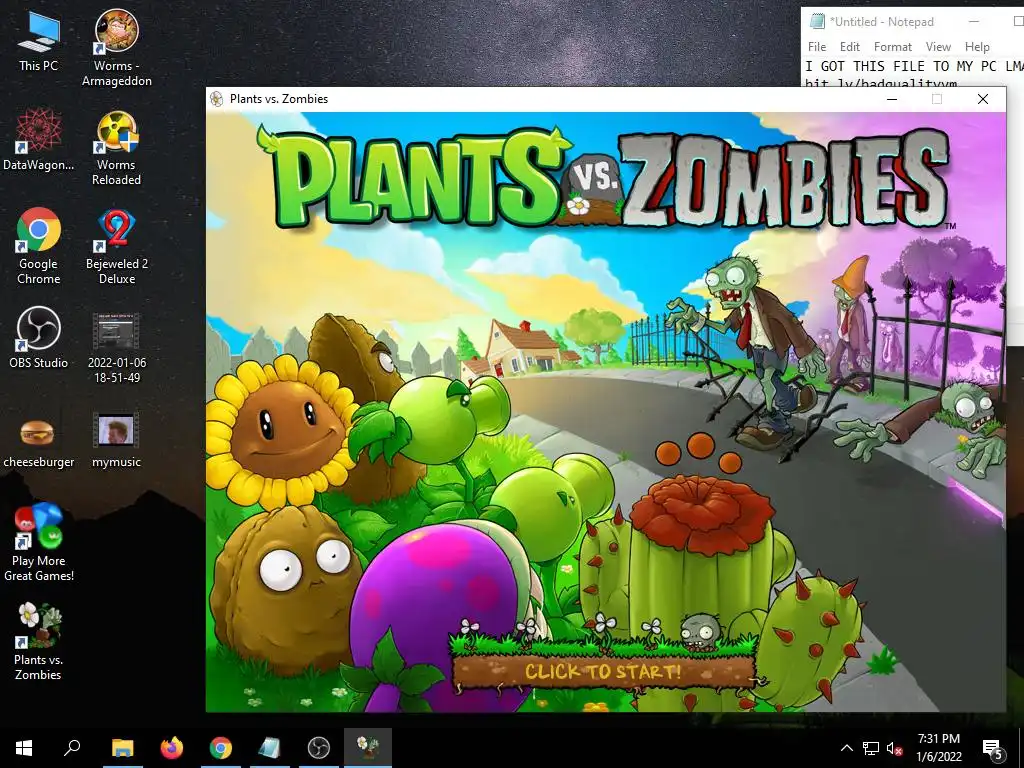Viewport: 1024px width, 768px height.
Task: Switch to Notepad taskbar button
Action: click(270, 748)
